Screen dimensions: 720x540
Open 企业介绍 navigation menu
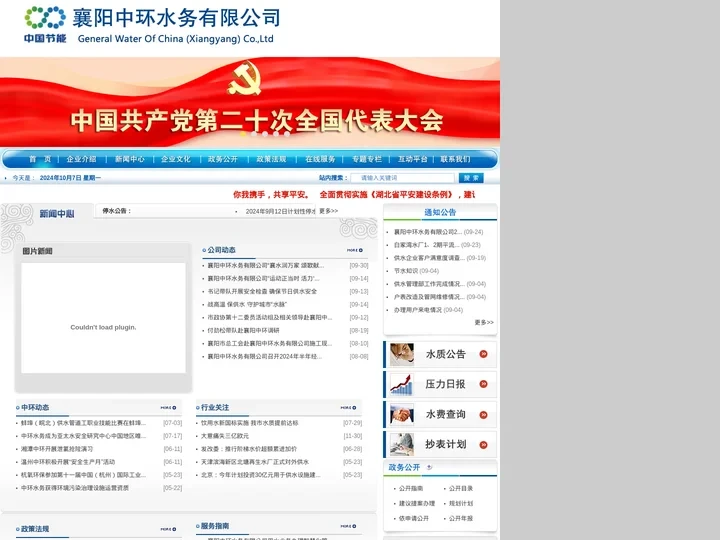(81, 159)
